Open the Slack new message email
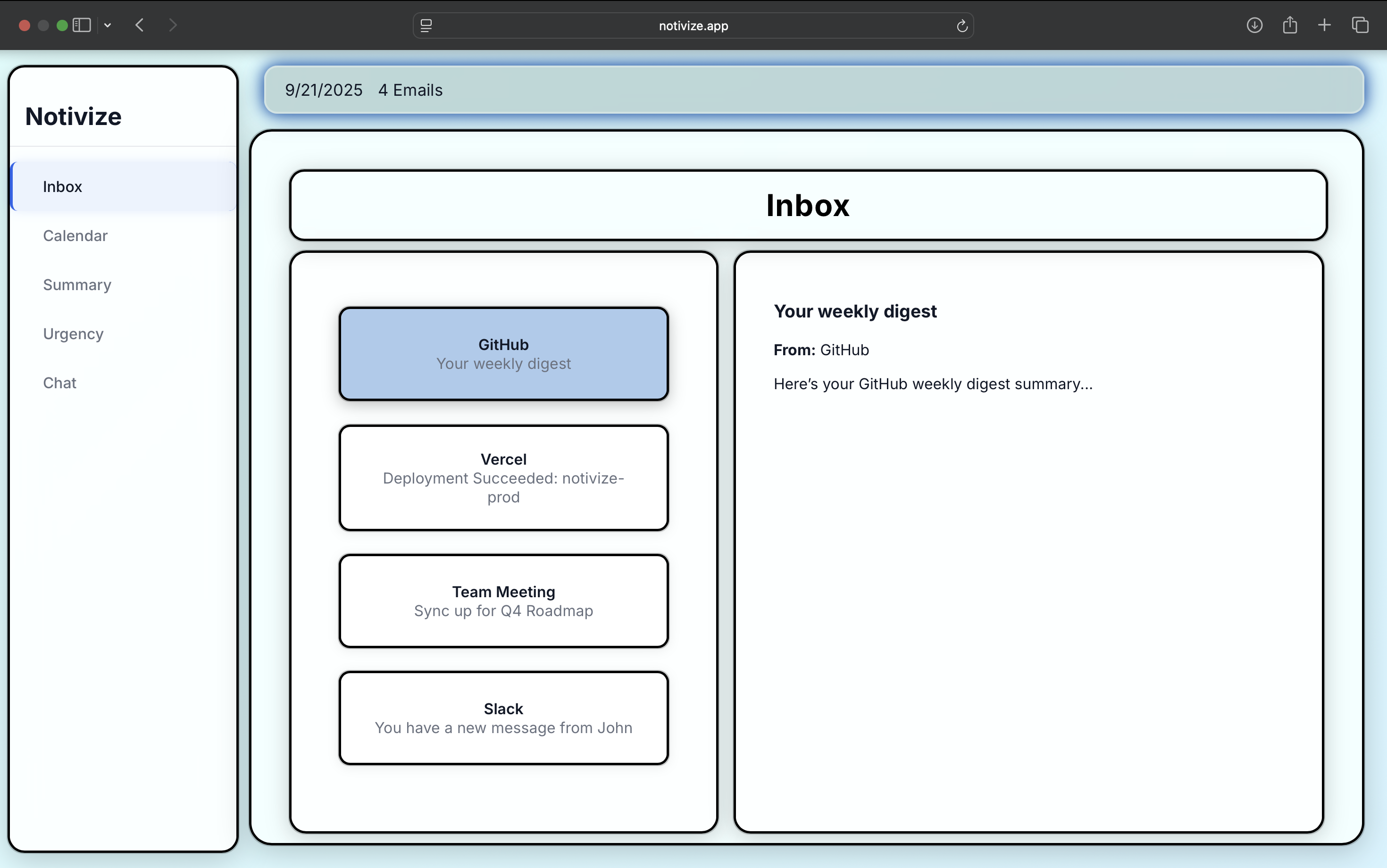The image size is (1387, 868). (x=503, y=718)
